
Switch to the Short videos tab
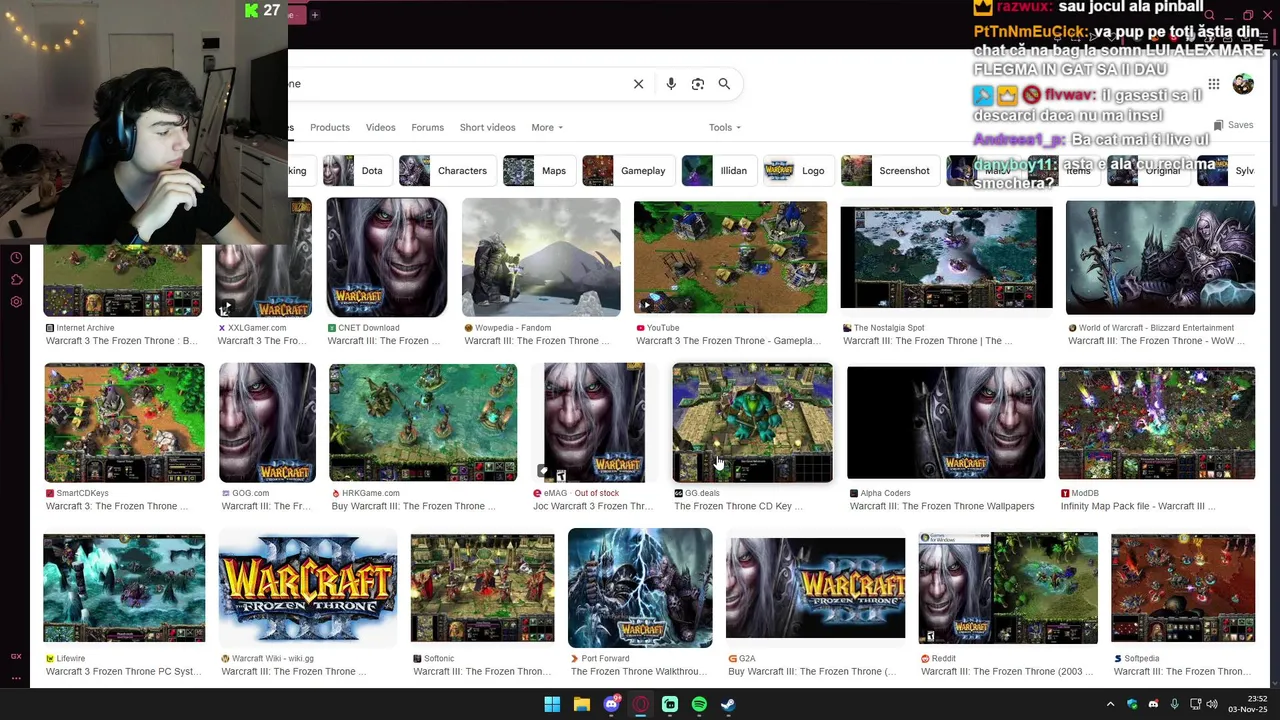(487, 127)
